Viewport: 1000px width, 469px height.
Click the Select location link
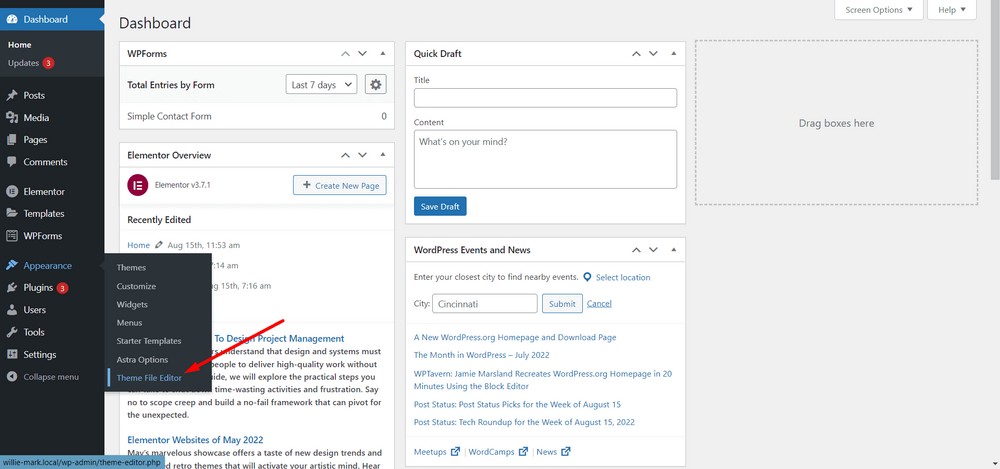click(623, 278)
